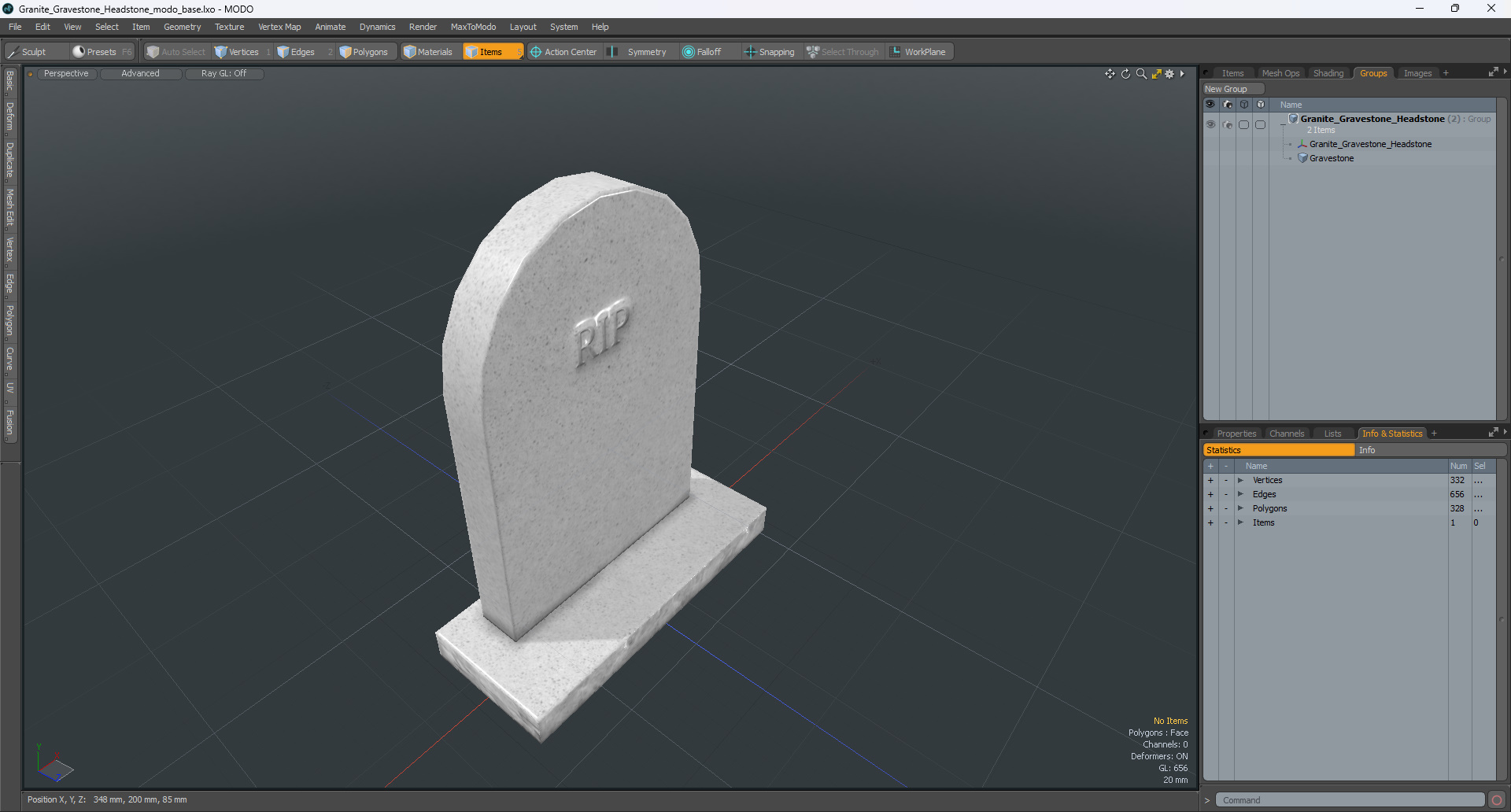Select the Gravestone mesh item
This screenshot has width=1511, height=812.
point(1332,158)
